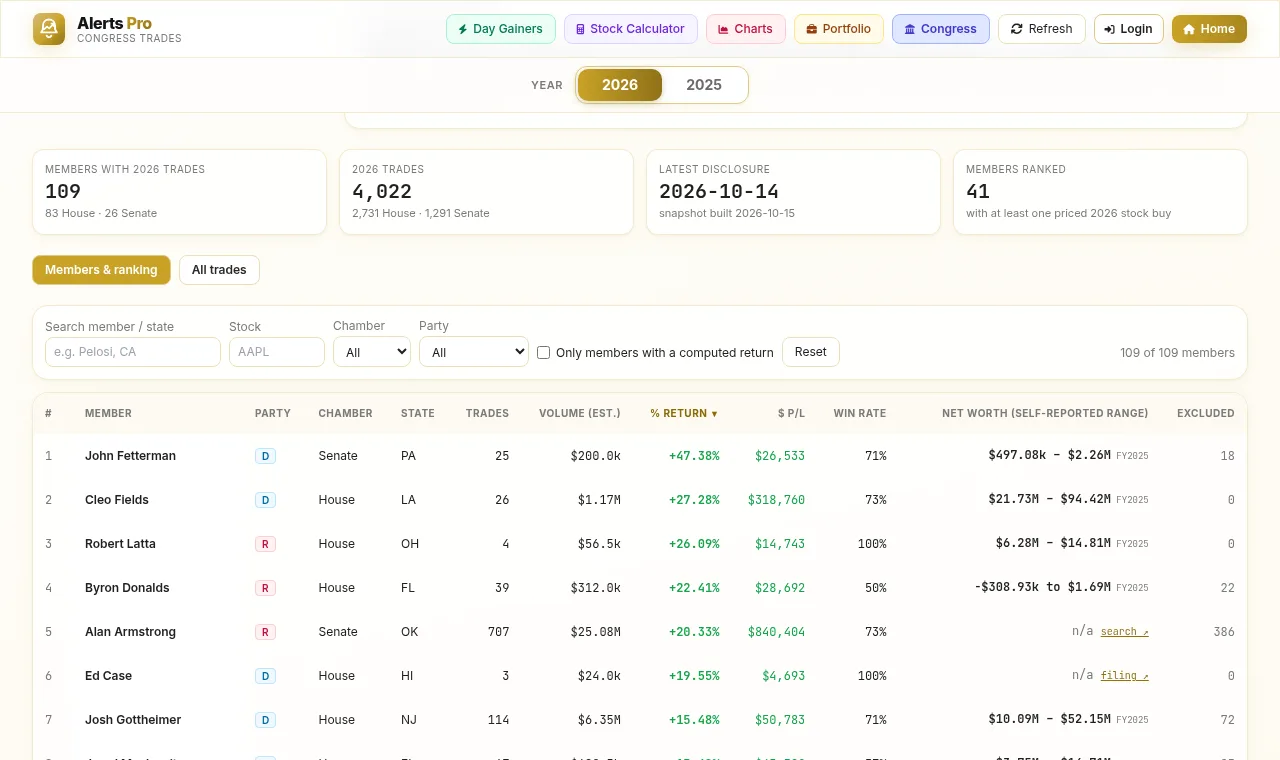Select member John Fetterman
The height and width of the screenshot is (760, 1280).
click(x=130, y=456)
